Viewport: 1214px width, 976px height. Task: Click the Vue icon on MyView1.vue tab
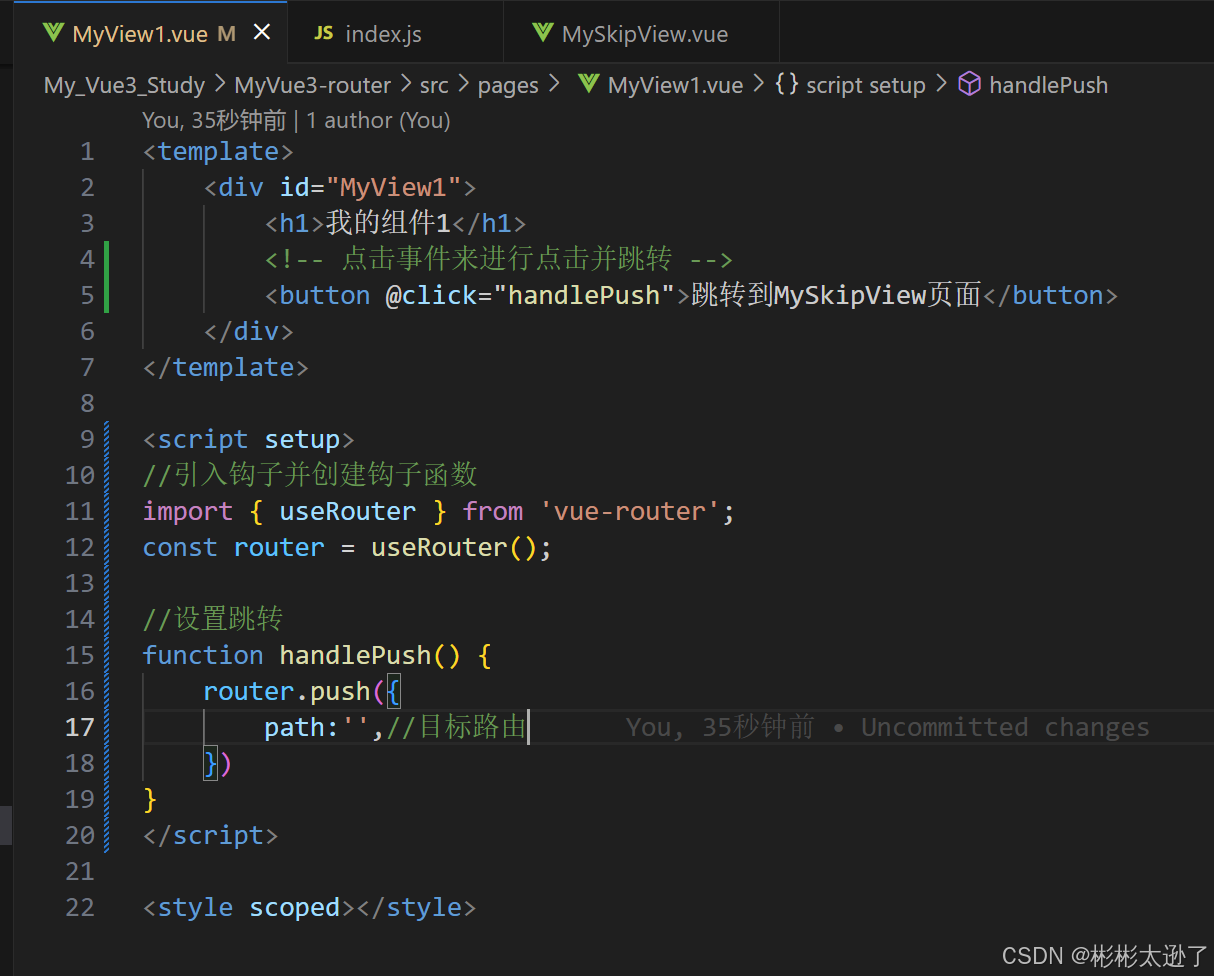(x=53, y=33)
